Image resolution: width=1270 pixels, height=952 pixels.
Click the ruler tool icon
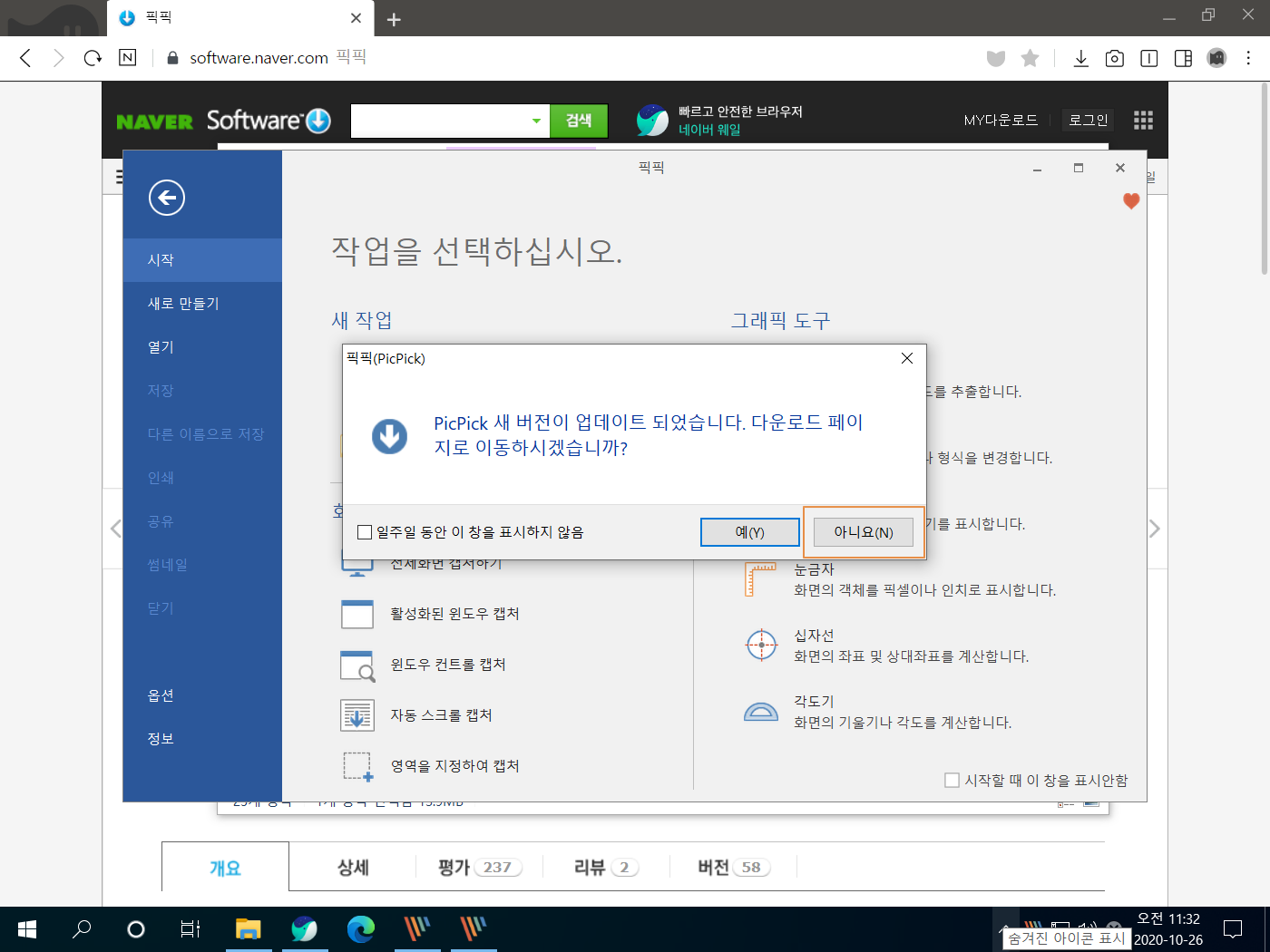click(x=761, y=579)
